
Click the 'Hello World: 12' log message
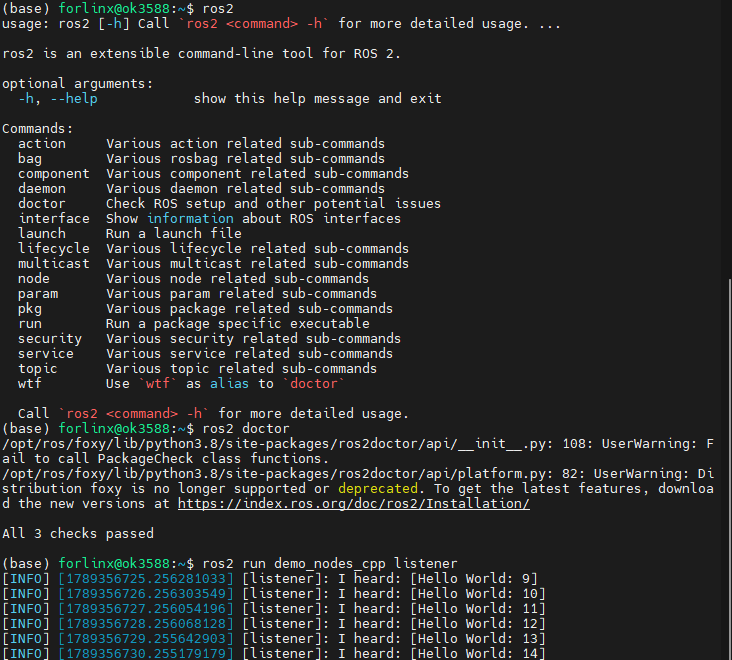478,624
